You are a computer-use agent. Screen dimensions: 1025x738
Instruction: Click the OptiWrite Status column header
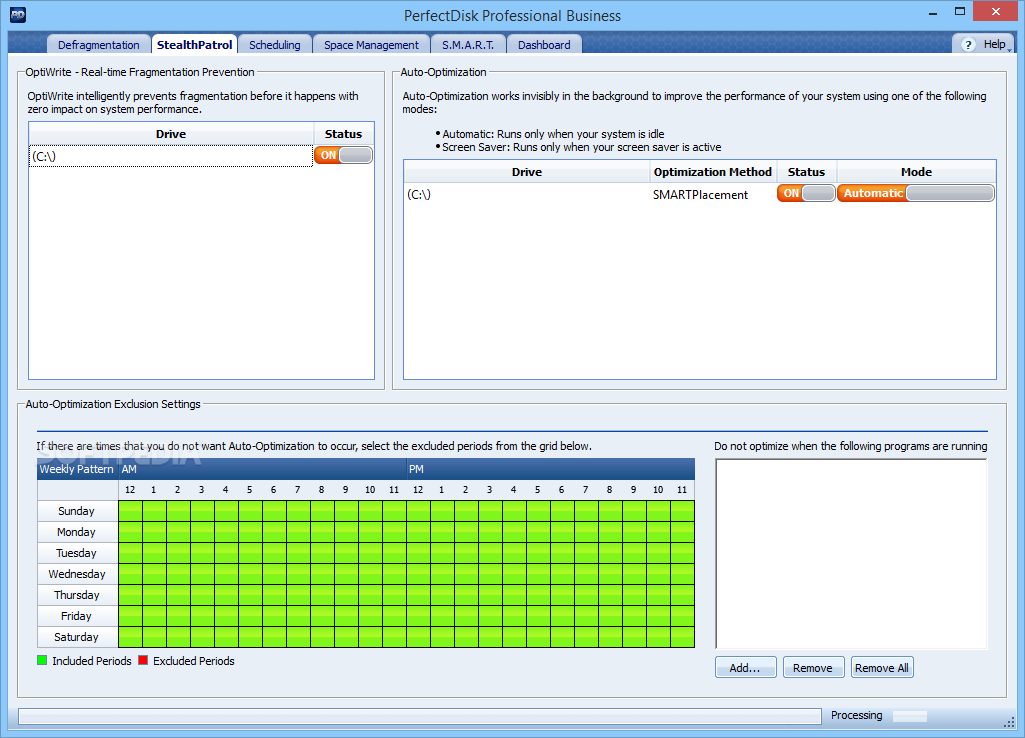point(343,133)
